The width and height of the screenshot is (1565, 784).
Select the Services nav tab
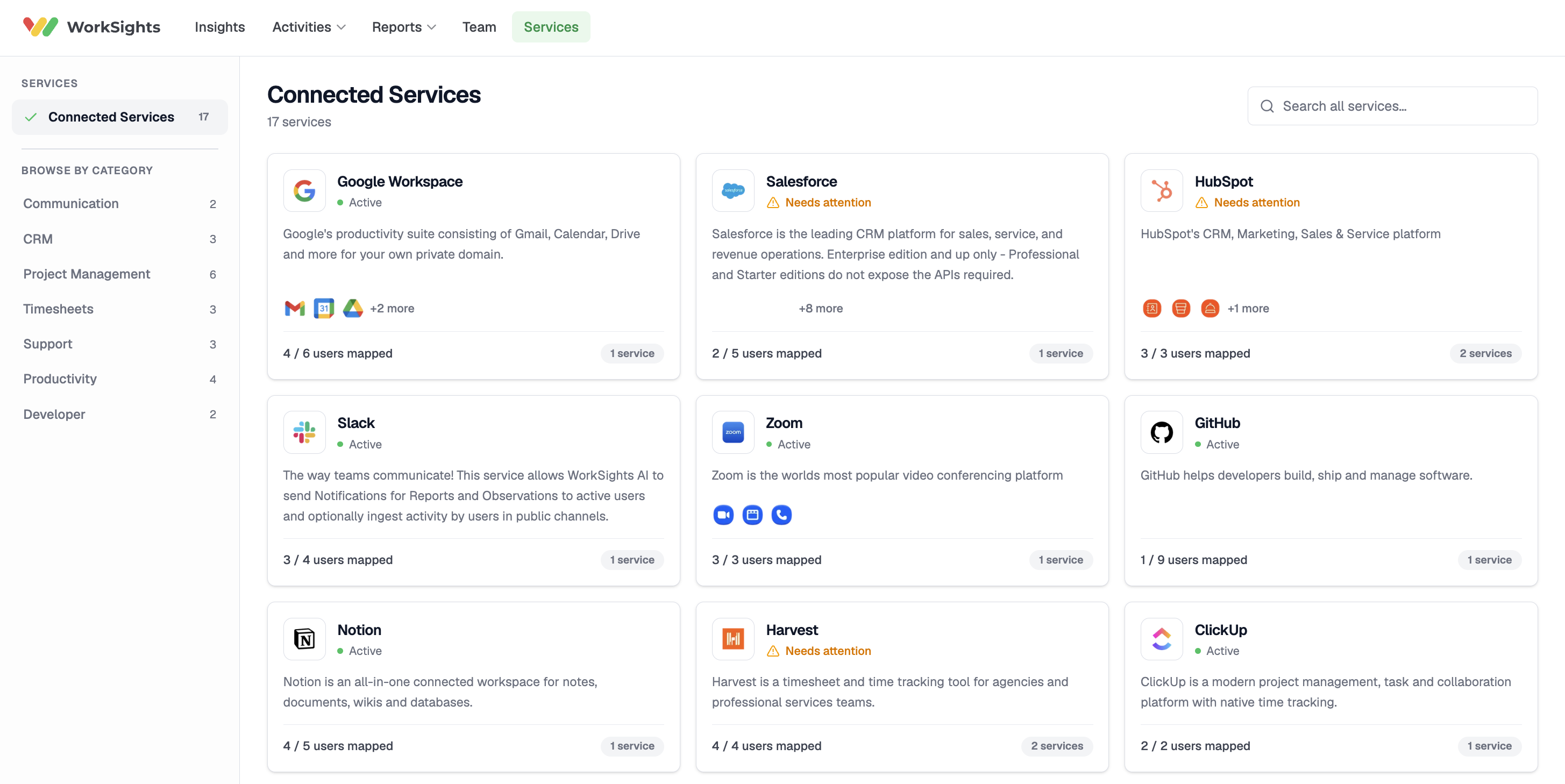[551, 27]
